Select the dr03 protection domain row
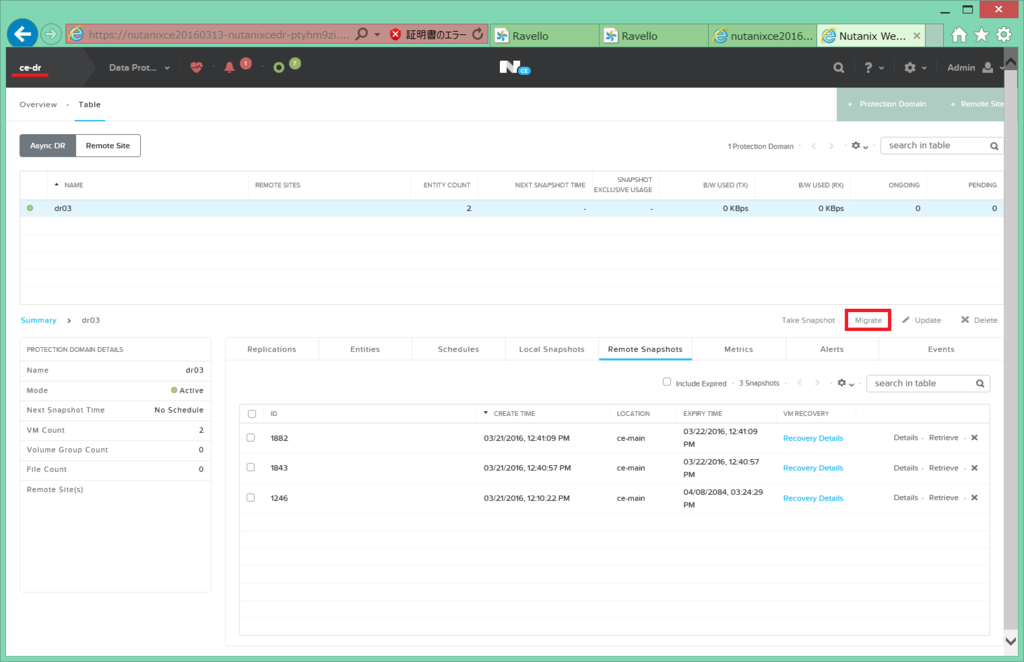The height and width of the screenshot is (662, 1024). click(x=511, y=208)
